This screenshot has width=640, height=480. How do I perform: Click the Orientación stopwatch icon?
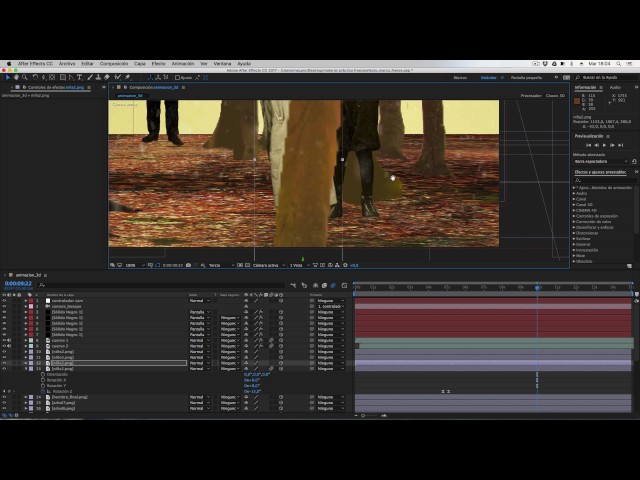point(43,374)
